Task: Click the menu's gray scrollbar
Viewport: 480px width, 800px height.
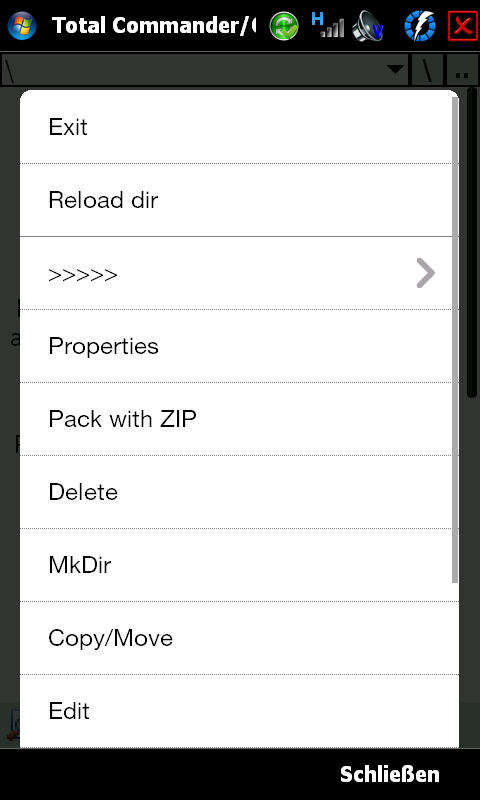Action: click(455, 339)
